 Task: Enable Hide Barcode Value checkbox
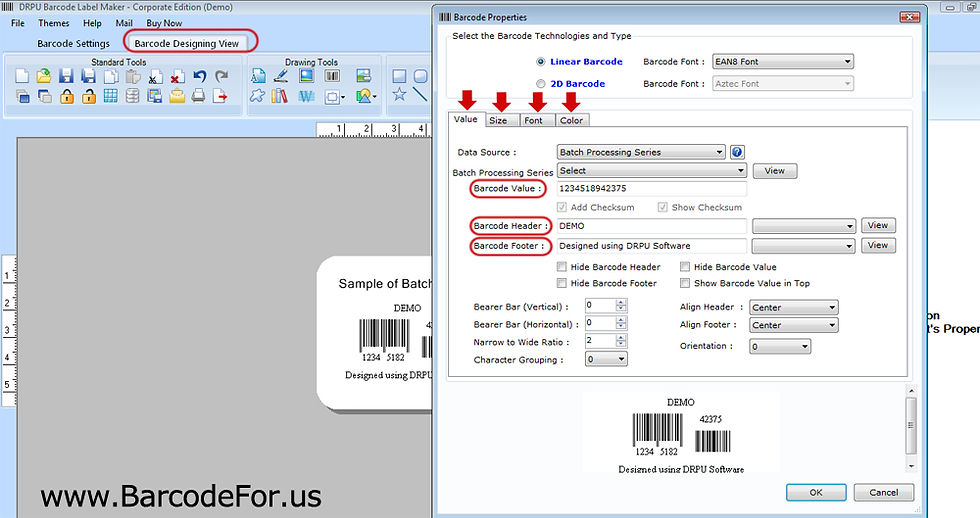(x=685, y=267)
